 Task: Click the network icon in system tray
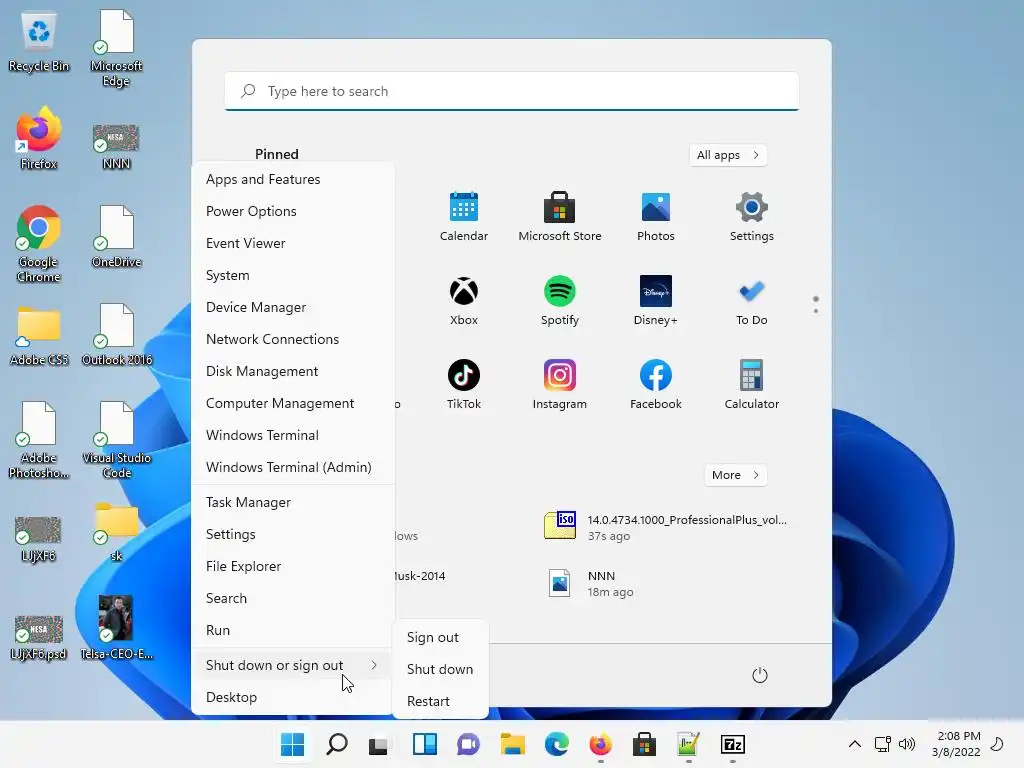point(883,744)
